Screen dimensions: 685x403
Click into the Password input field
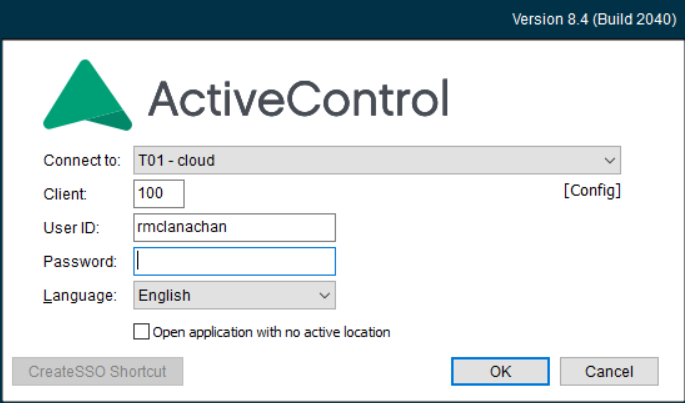pos(234,261)
